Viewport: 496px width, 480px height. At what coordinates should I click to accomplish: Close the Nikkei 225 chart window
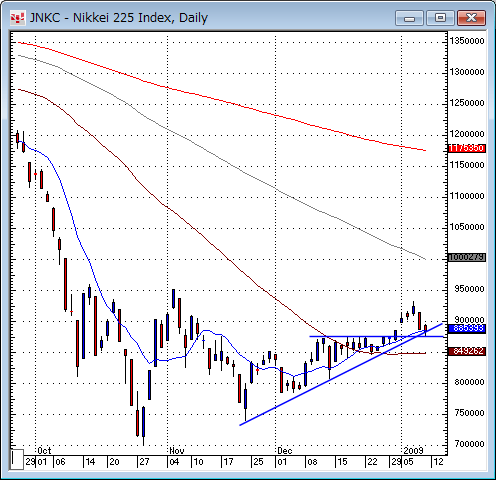[x=471, y=18]
